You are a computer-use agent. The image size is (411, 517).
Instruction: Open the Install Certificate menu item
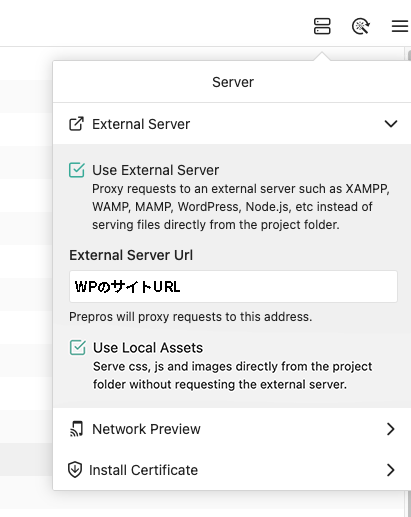pyautogui.click(x=232, y=470)
